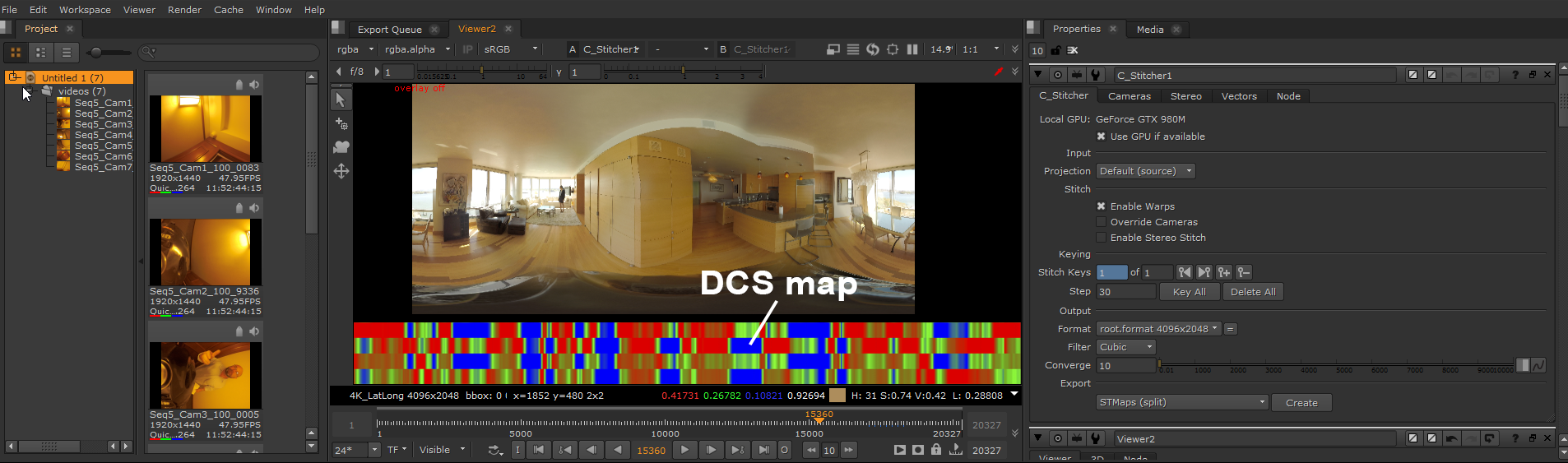Open the STMaps (split) export dropdown
The width and height of the screenshot is (1568, 463).
1182,402
